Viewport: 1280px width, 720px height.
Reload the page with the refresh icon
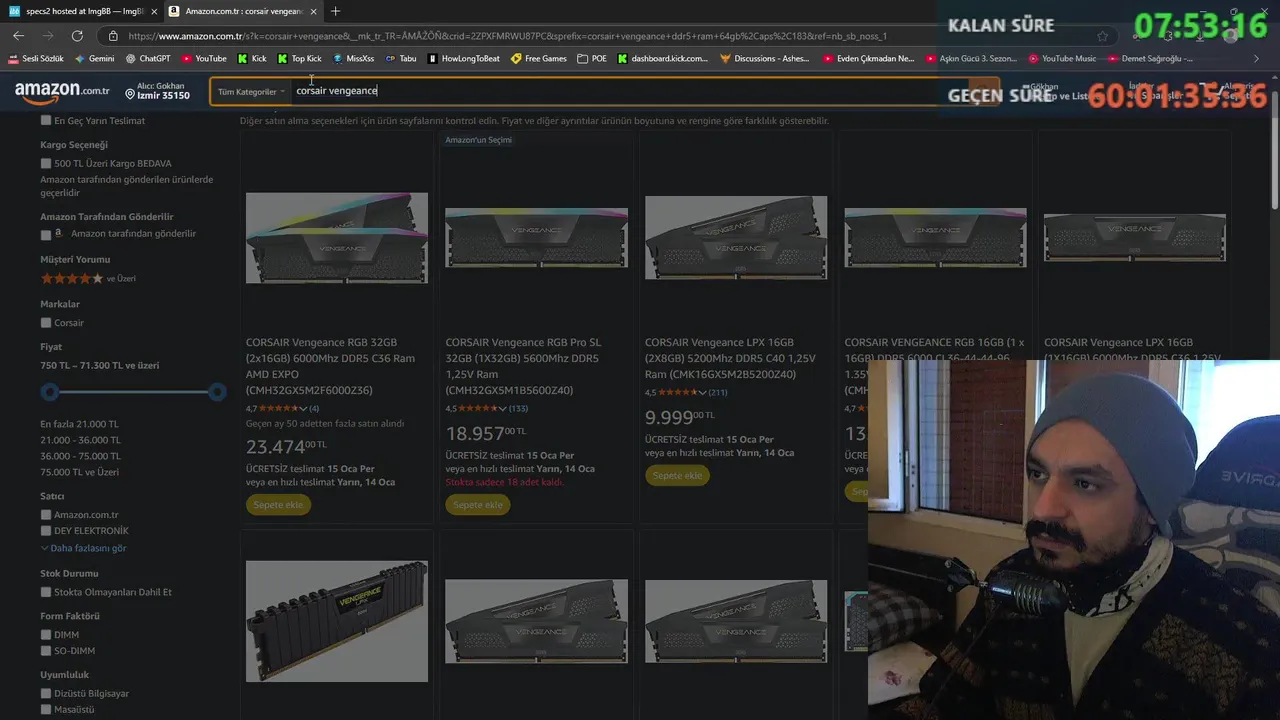[77, 36]
